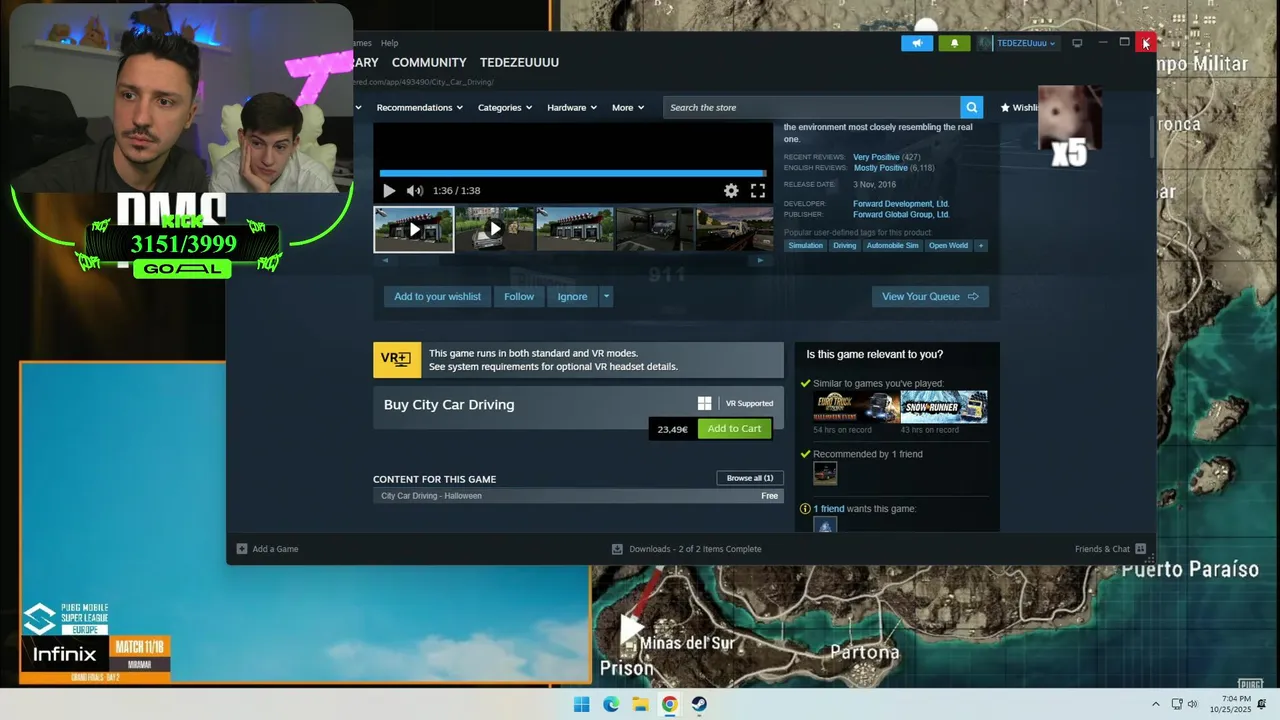Open the network and volume tray icons

[1184, 704]
